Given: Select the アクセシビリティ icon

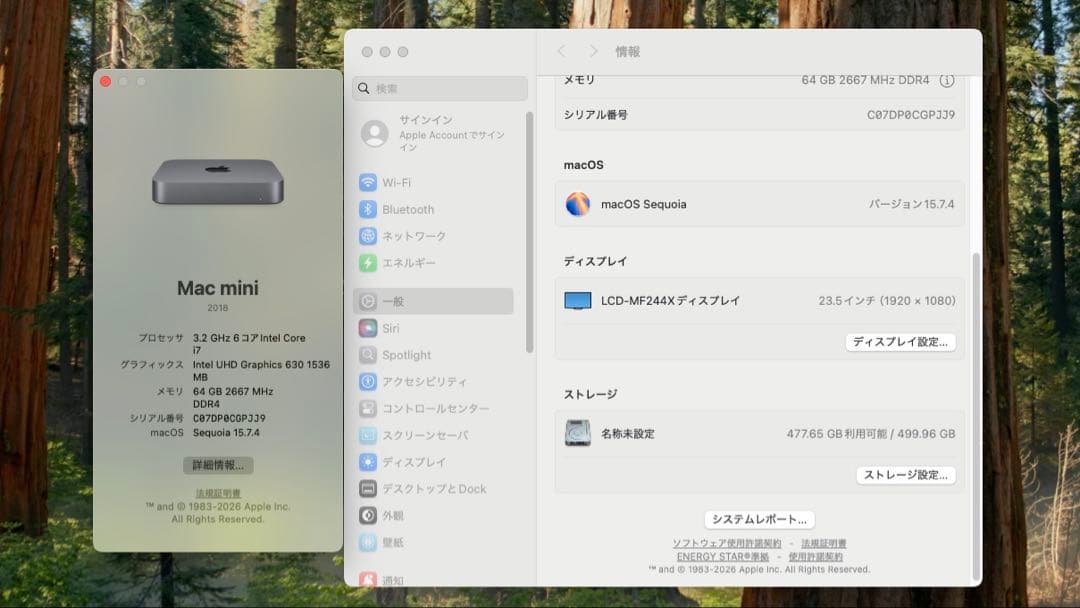Looking at the screenshot, I should [368, 381].
